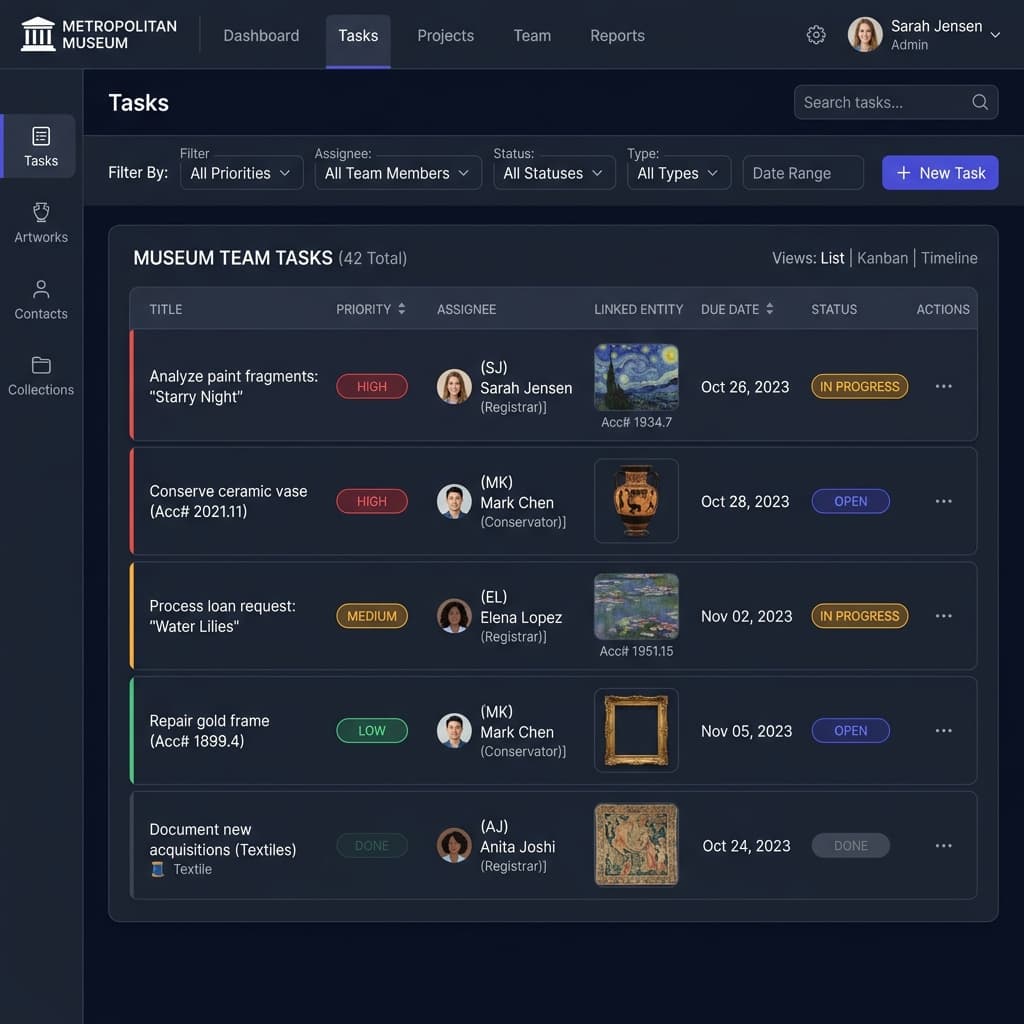
Task: Click the magnifier icon in the search bar
Action: point(979,102)
